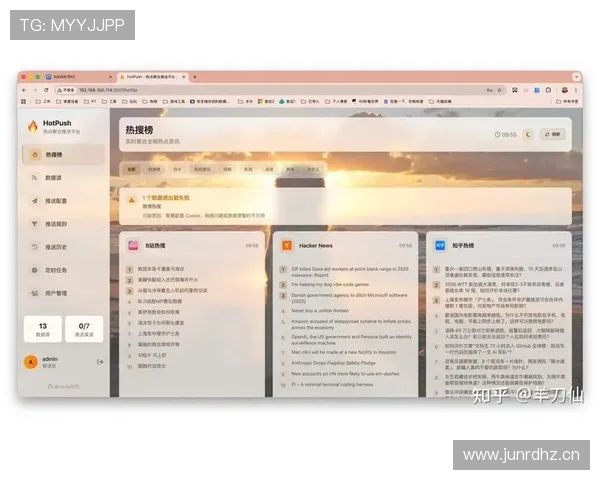This screenshot has width=600, height=480.
Task: Open 定时任务 in the sidebar
Action: click(x=55, y=269)
